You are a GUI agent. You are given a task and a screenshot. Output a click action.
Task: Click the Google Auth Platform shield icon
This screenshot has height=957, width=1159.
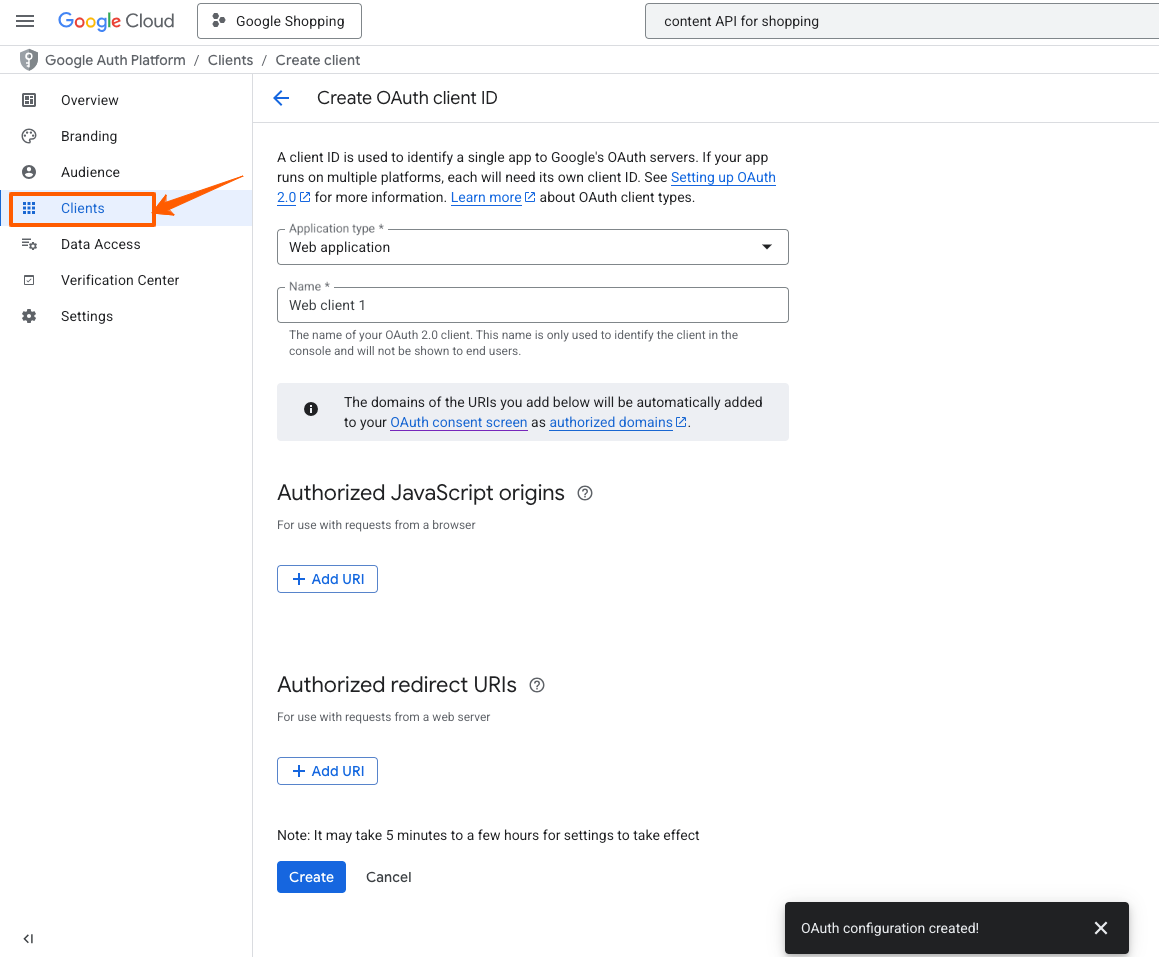pos(29,60)
